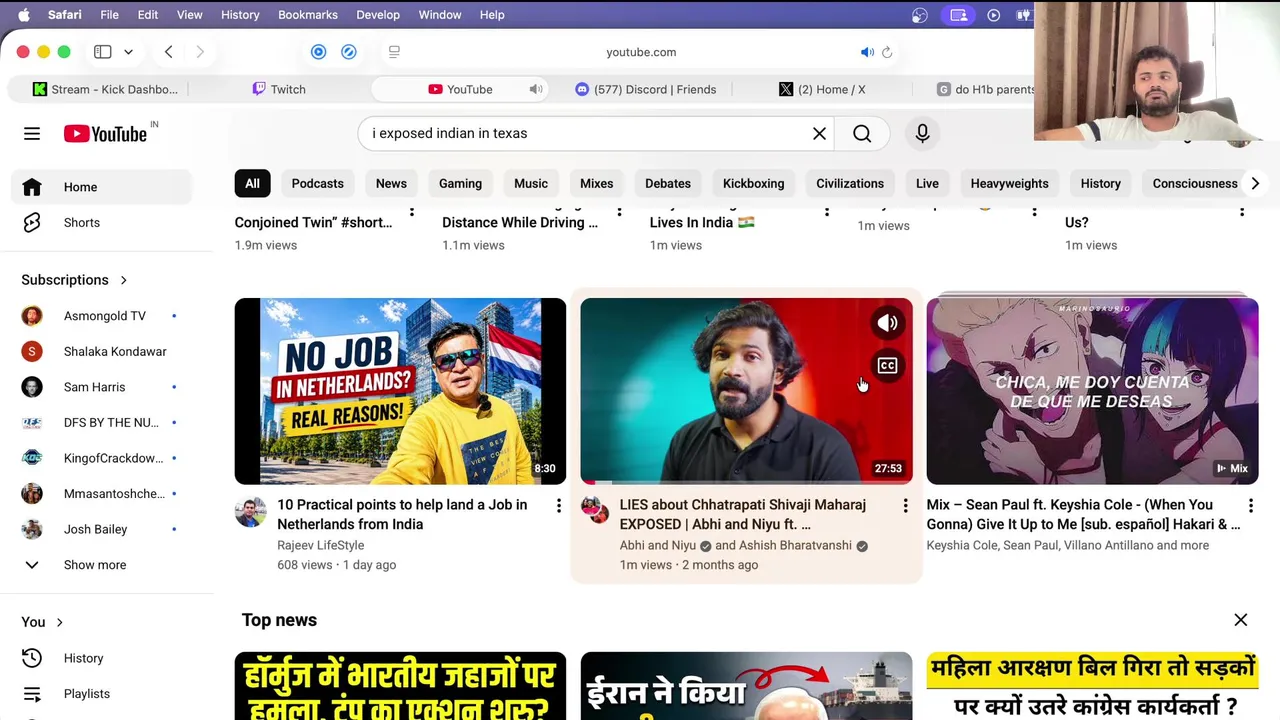This screenshot has height=720, width=1280.
Task: Dismiss the Top news section
Action: click(x=1241, y=620)
